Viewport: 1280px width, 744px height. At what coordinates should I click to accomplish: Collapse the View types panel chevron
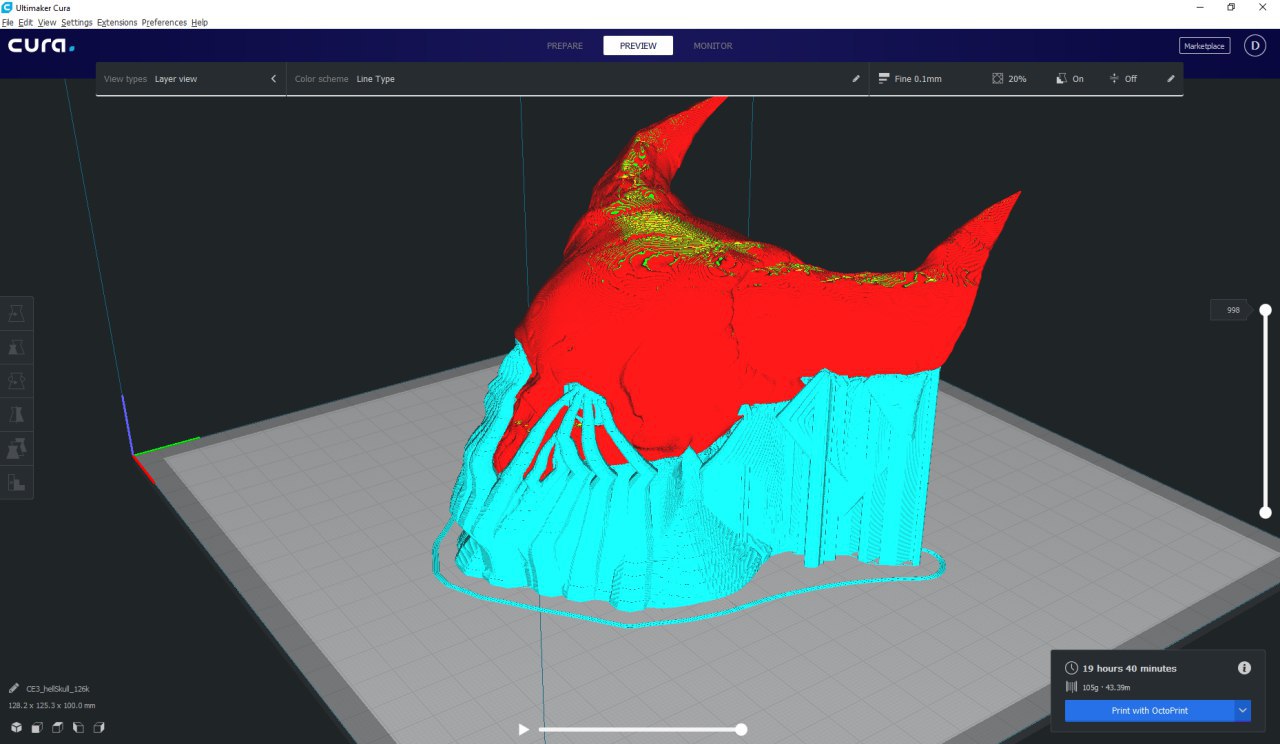274,78
